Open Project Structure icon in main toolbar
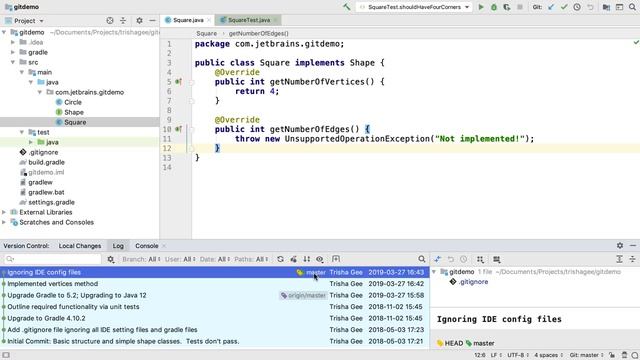The width and height of the screenshot is (640, 360). click(x=606, y=7)
